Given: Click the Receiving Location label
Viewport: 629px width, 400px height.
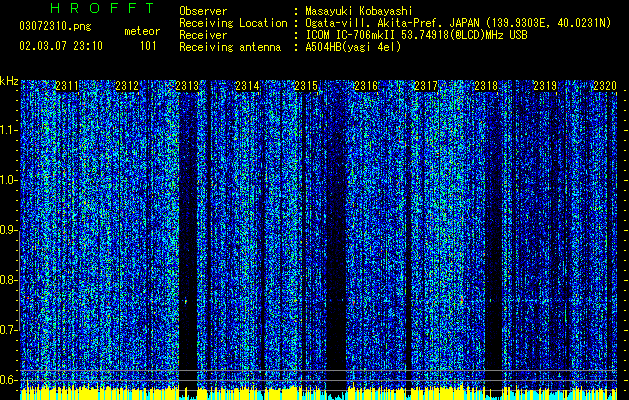Looking at the screenshot, I should tap(233, 23).
